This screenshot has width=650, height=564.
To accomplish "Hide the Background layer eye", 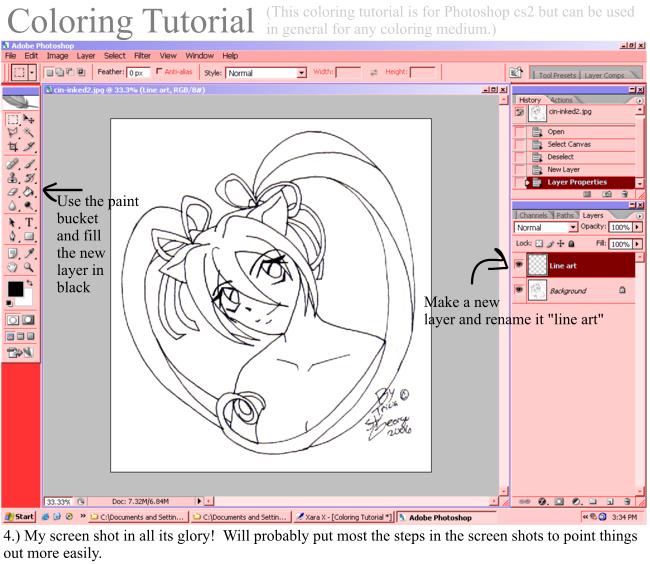I will point(519,290).
